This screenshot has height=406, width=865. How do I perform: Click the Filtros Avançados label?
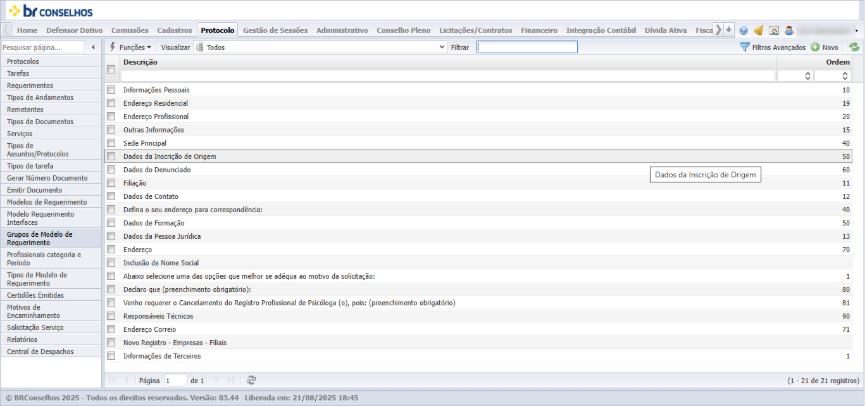(779, 48)
